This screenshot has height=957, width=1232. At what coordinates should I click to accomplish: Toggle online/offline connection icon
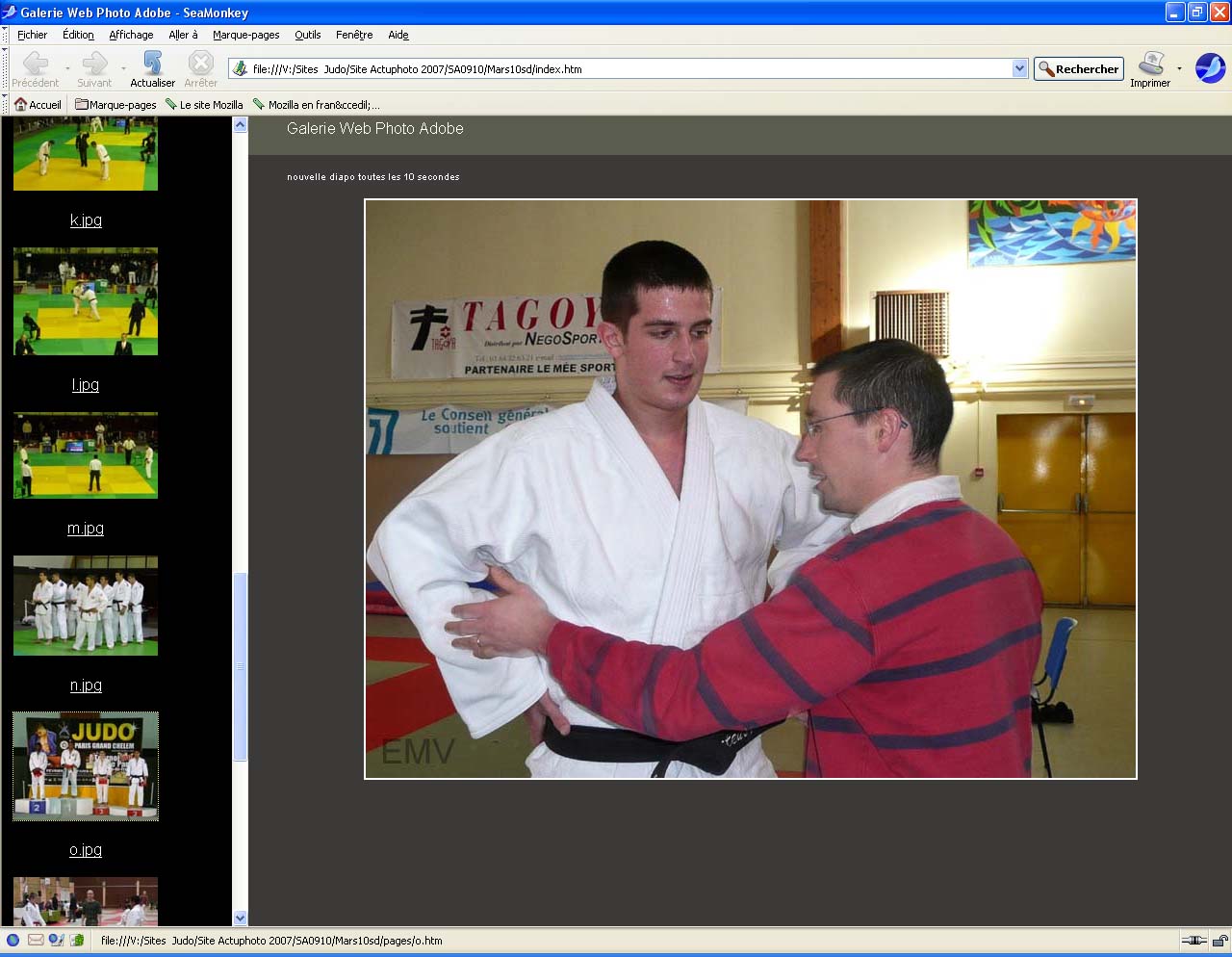[1193, 941]
